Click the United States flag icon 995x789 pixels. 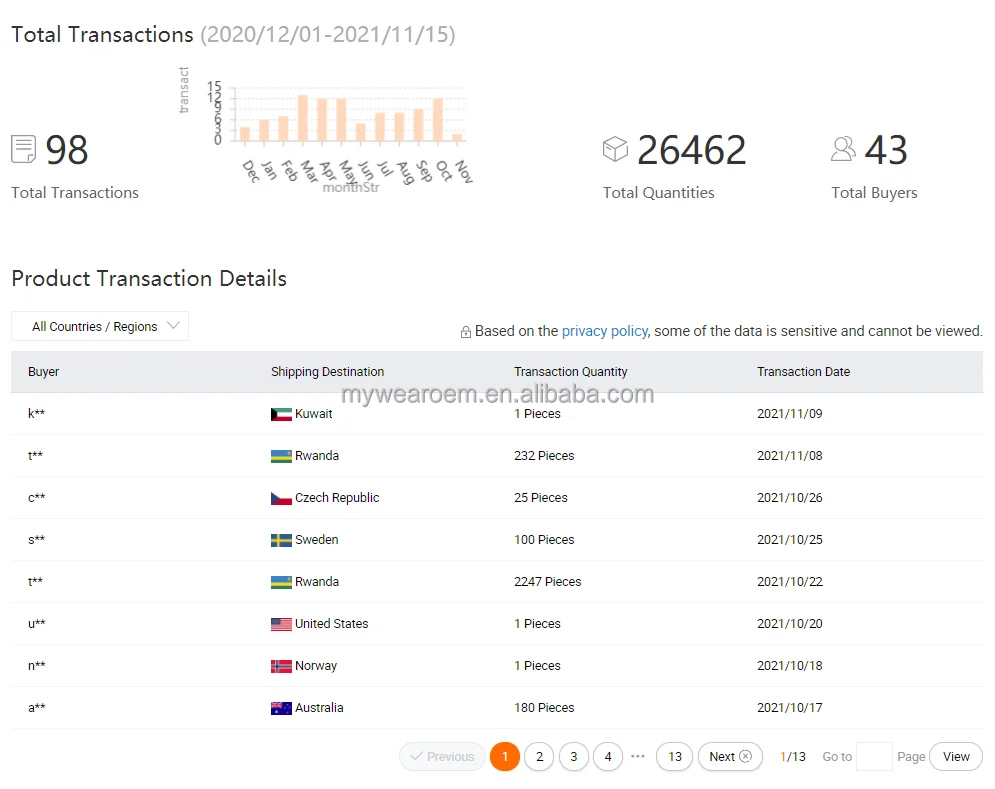point(281,624)
